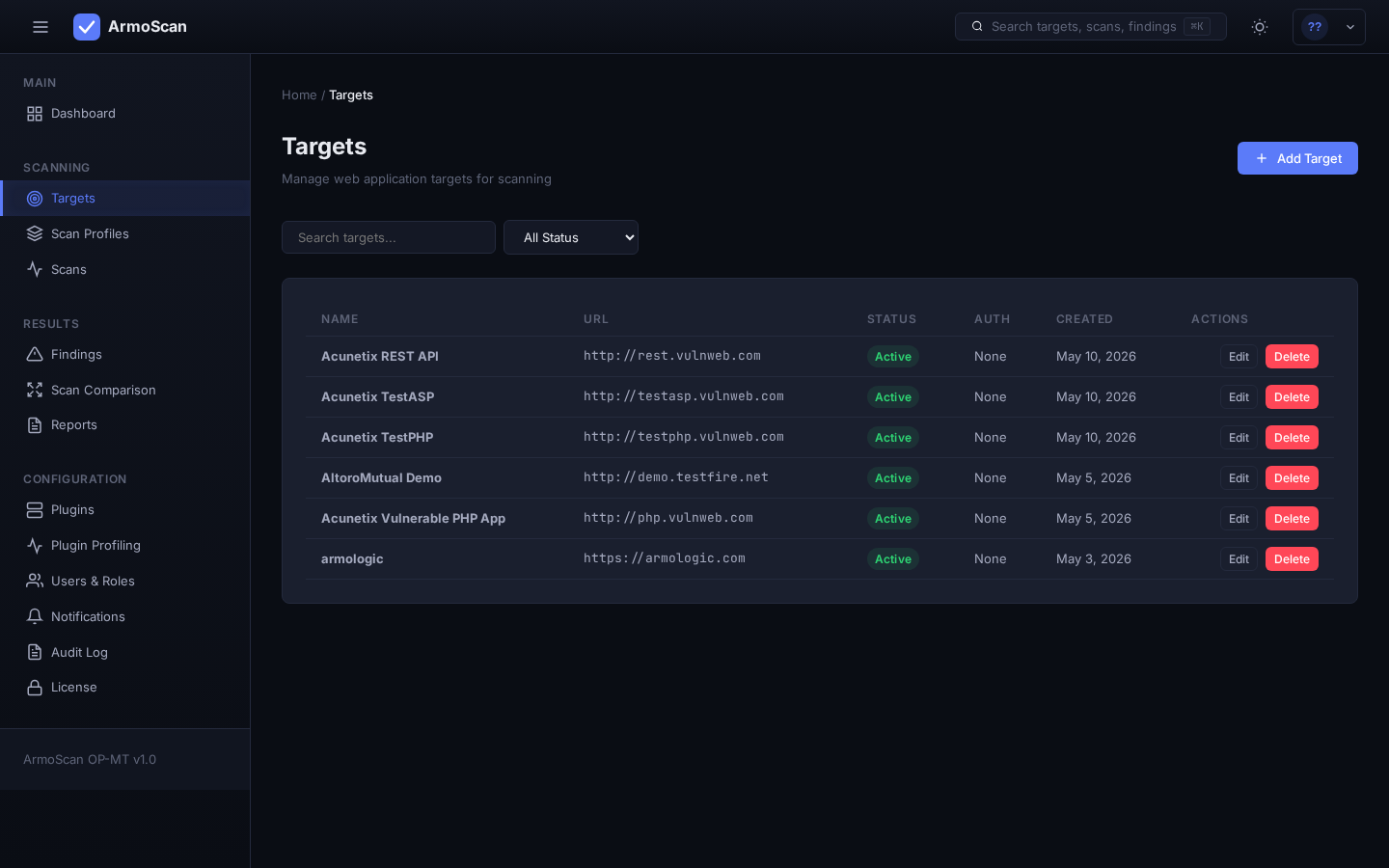Click the Search targets input field
Image resolution: width=1389 pixels, height=868 pixels.
coord(389,237)
